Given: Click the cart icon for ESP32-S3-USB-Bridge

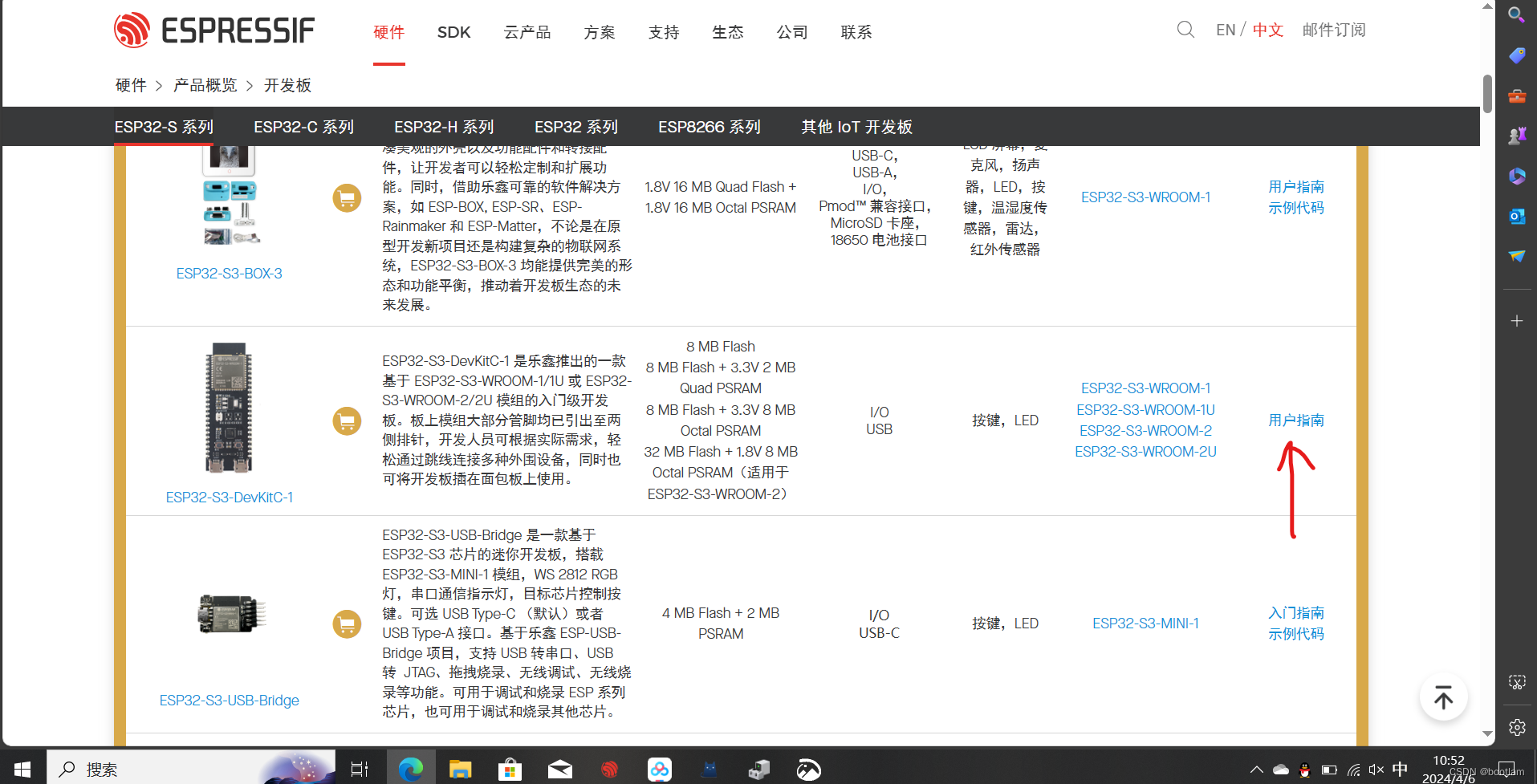Looking at the screenshot, I should [x=347, y=624].
